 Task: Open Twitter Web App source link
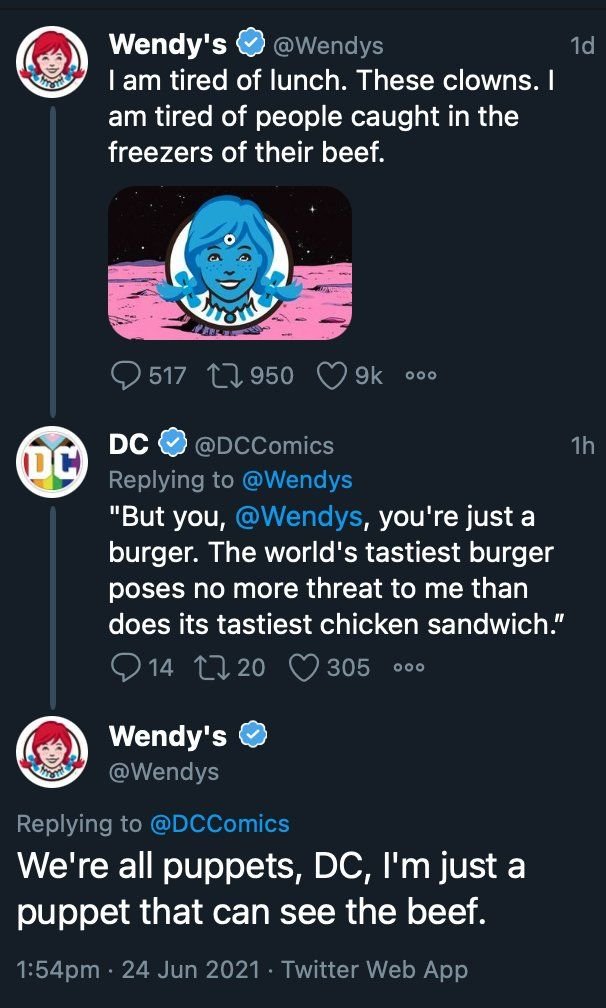click(x=375, y=969)
